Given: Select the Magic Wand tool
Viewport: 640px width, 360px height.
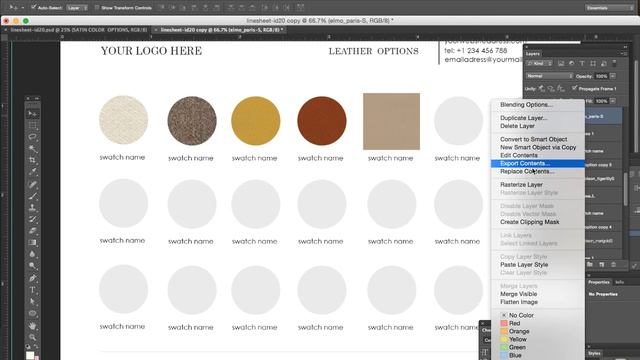Looking at the screenshot, I should (33, 149).
